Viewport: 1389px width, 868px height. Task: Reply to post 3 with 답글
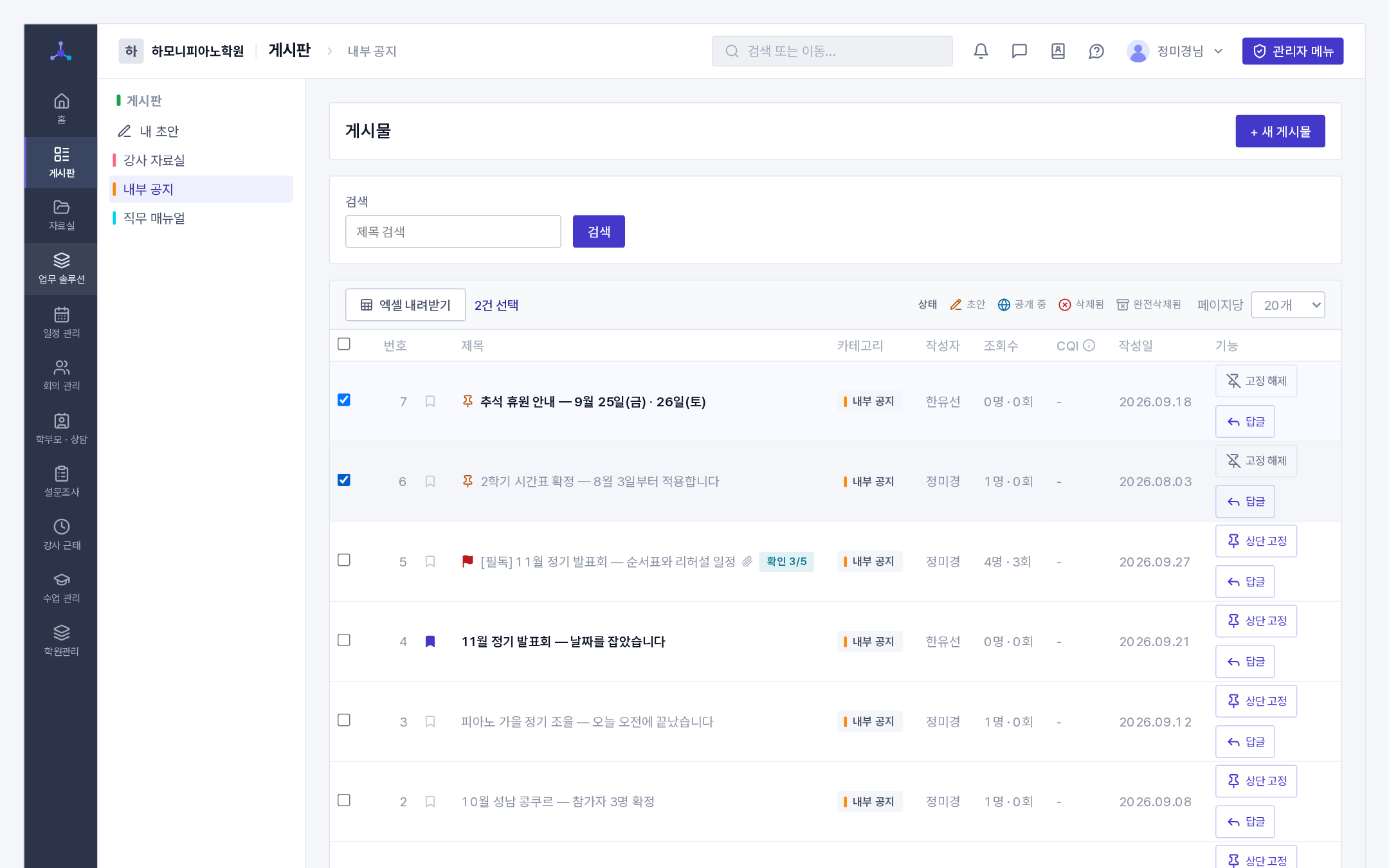pos(1245,742)
